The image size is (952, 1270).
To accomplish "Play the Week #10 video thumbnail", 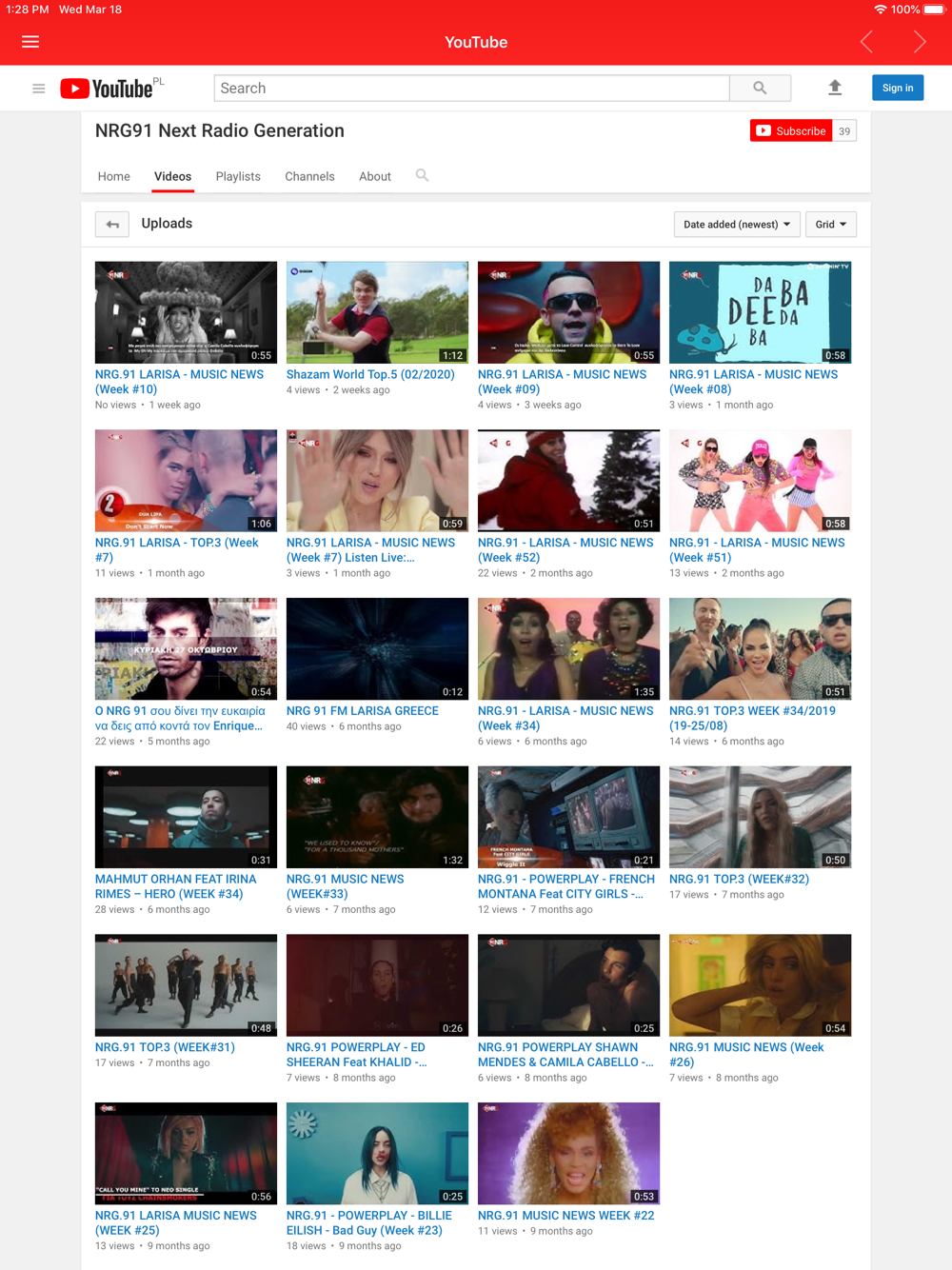I will coord(186,312).
